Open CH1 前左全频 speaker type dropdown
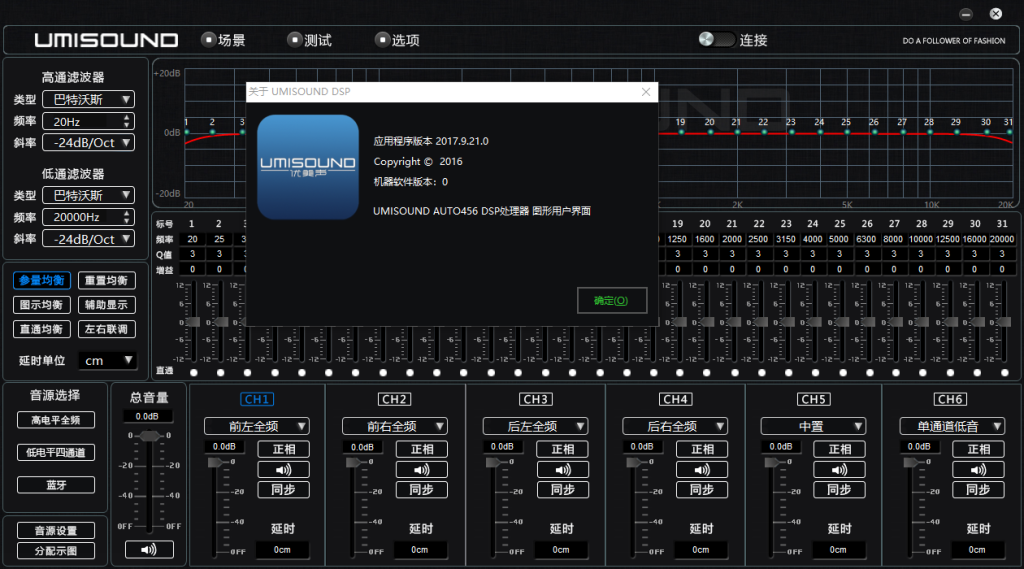The image size is (1024, 569). click(x=257, y=426)
